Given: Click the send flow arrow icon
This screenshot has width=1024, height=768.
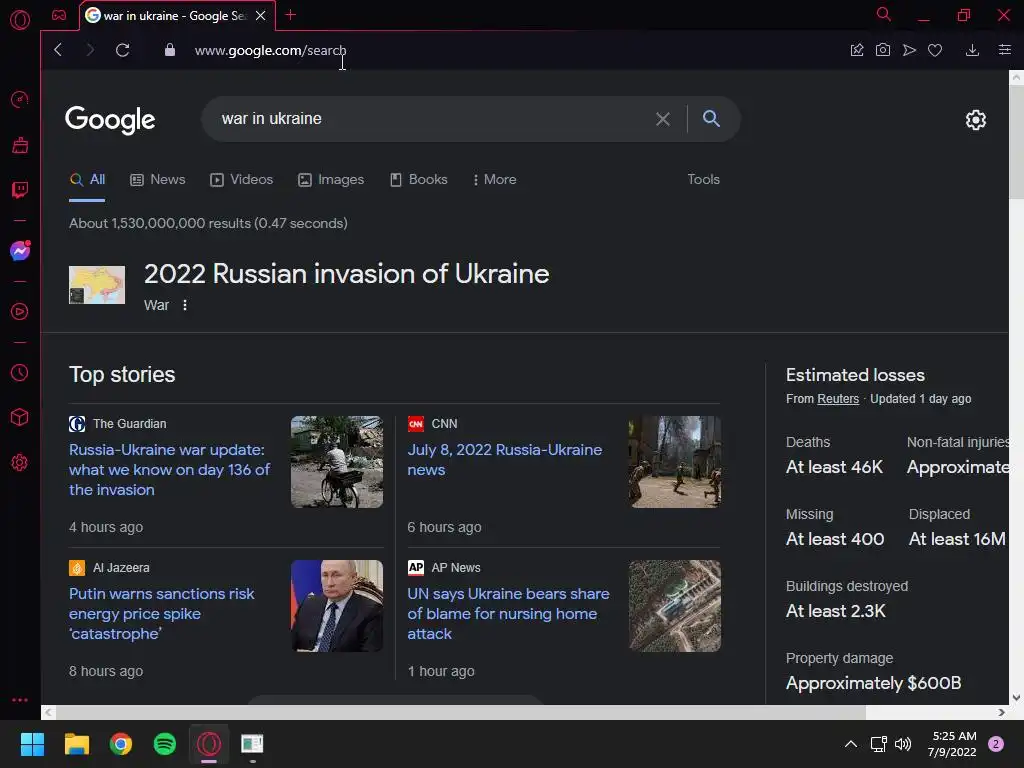Looking at the screenshot, I should [x=909, y=50].
